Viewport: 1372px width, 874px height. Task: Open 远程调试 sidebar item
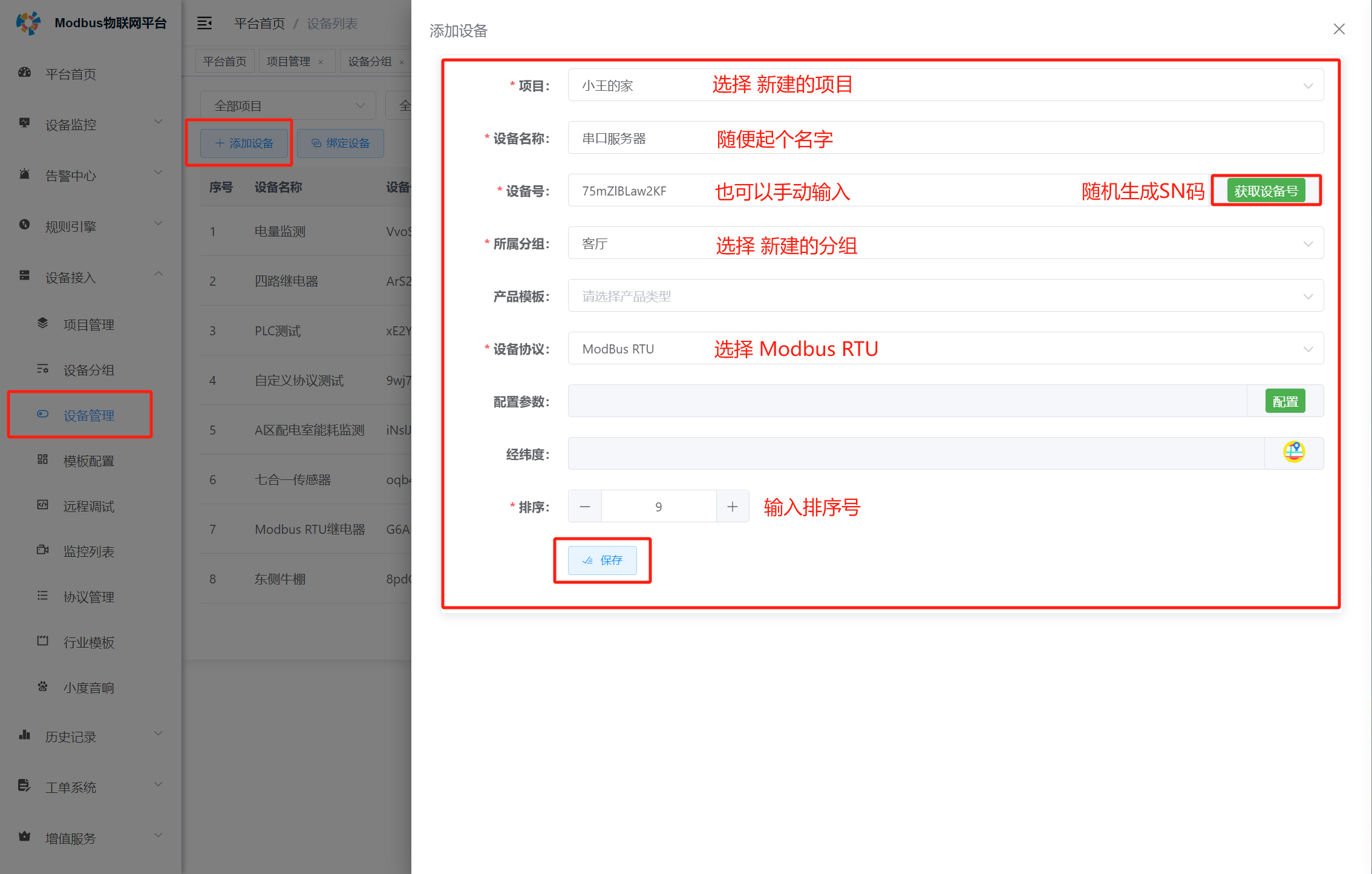pyautogui.click(x=88, y=506)
